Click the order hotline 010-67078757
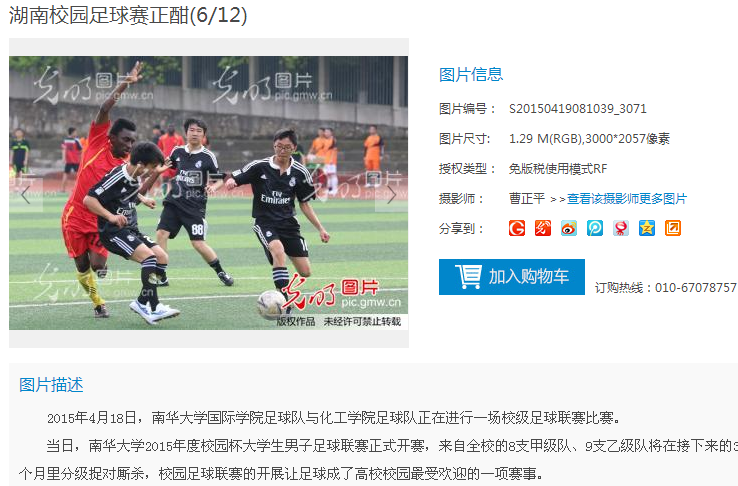The width and height of the screenshot is (738, 486). [696, 287]
